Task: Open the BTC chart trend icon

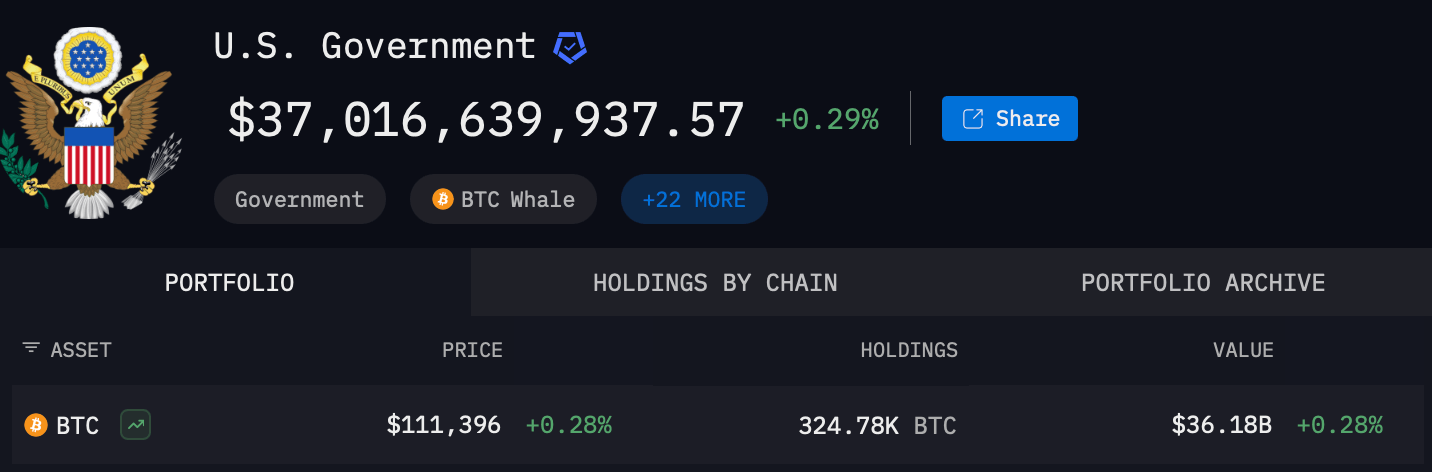Action: [x=135, y=425]
